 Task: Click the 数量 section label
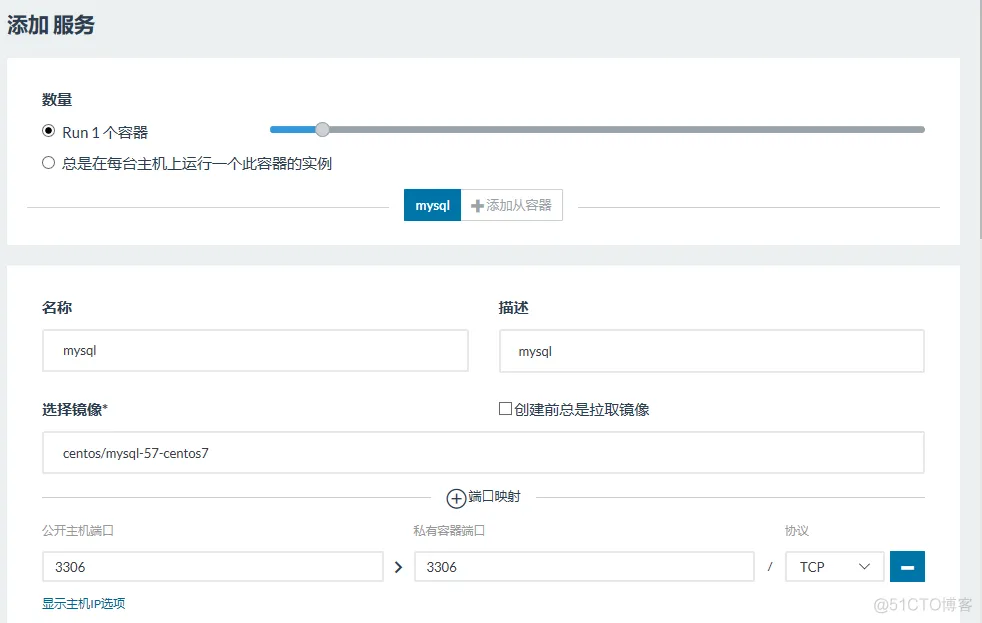point(57,100)
